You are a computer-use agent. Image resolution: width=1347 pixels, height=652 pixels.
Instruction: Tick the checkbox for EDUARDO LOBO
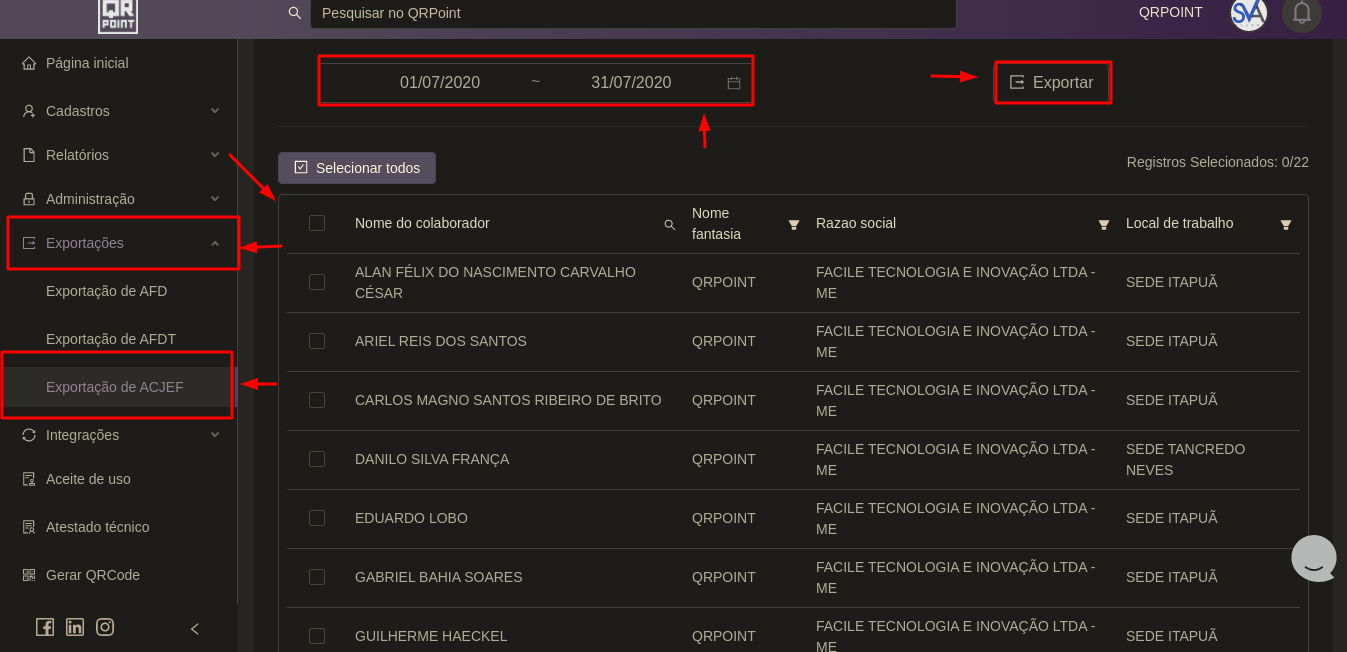pyautogui.click(x=317, y=518)
